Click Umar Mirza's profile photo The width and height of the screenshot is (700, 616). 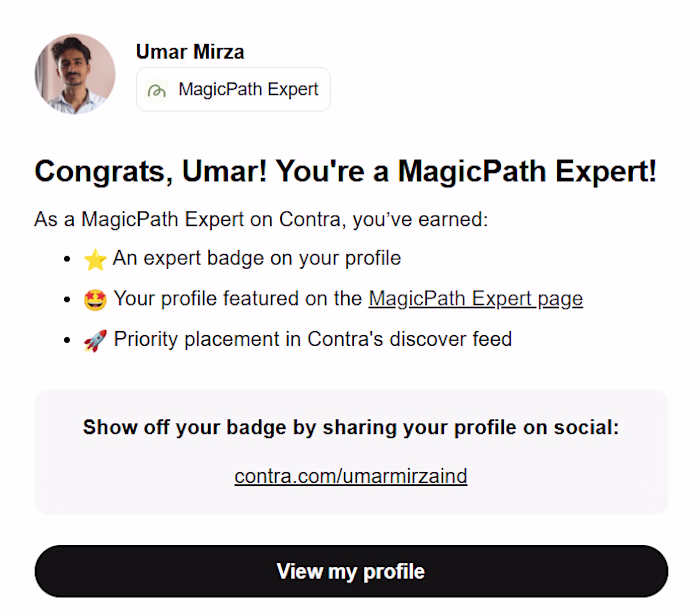pos(75,74)
